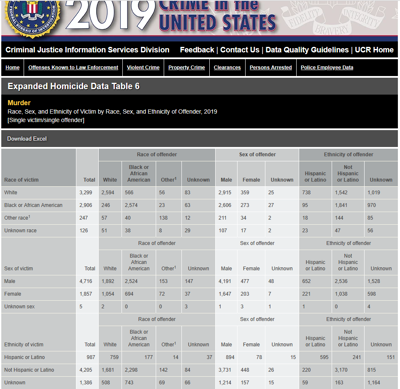The height and width of the screenshot is (389, 400).
Task: Click Expanded Homicide Data Table 6 heading
Action: 74,86
